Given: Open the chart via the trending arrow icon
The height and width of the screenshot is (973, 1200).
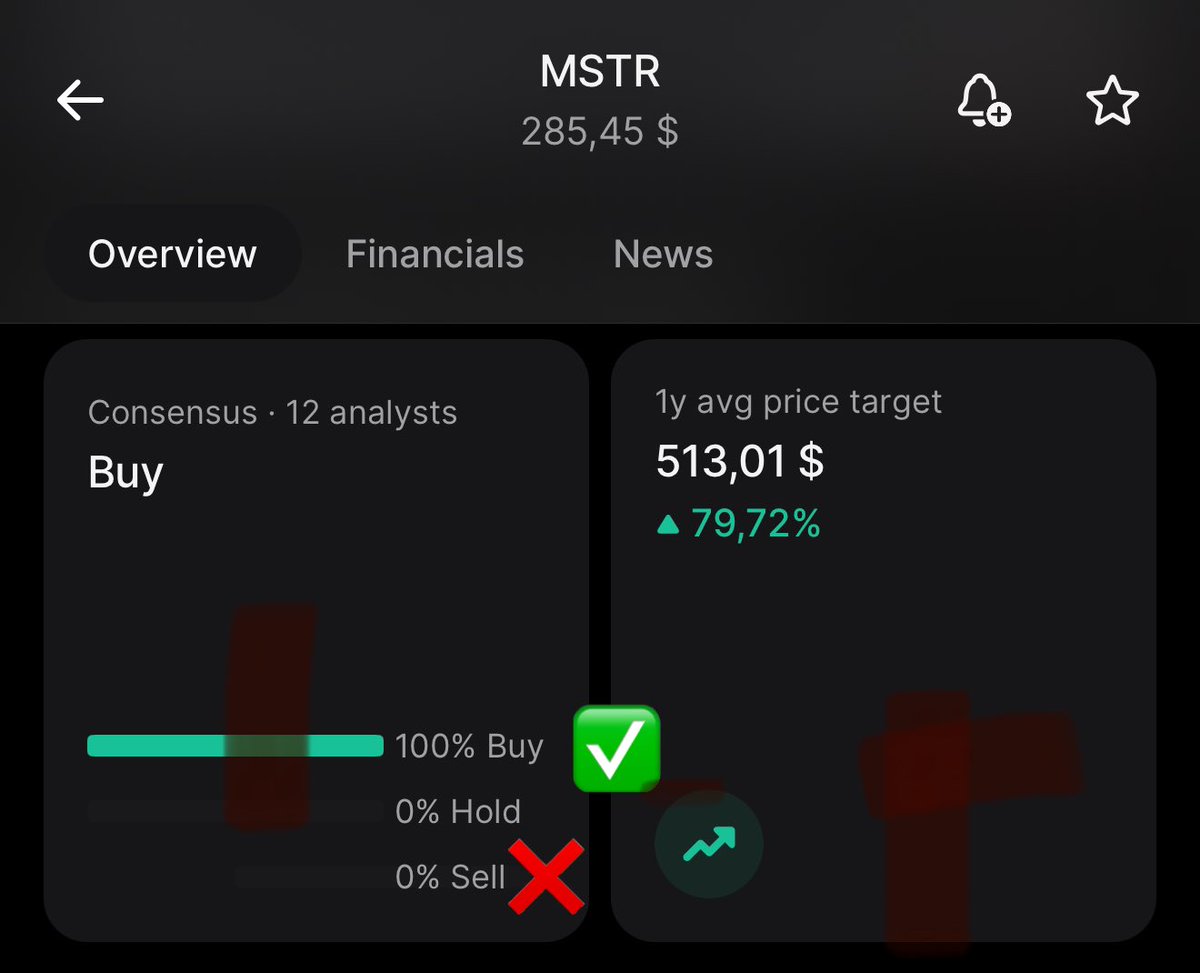Looking at the screenshot, I should pos(708,843).
